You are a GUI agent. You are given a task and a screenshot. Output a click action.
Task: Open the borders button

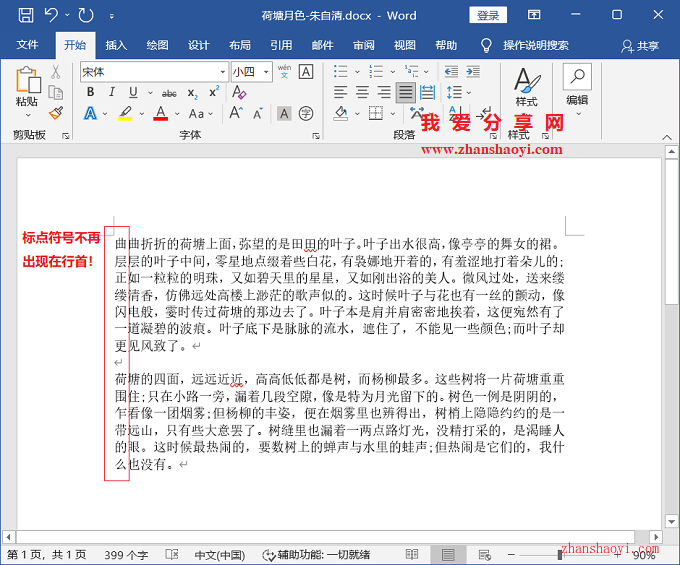tap(376, 114)
